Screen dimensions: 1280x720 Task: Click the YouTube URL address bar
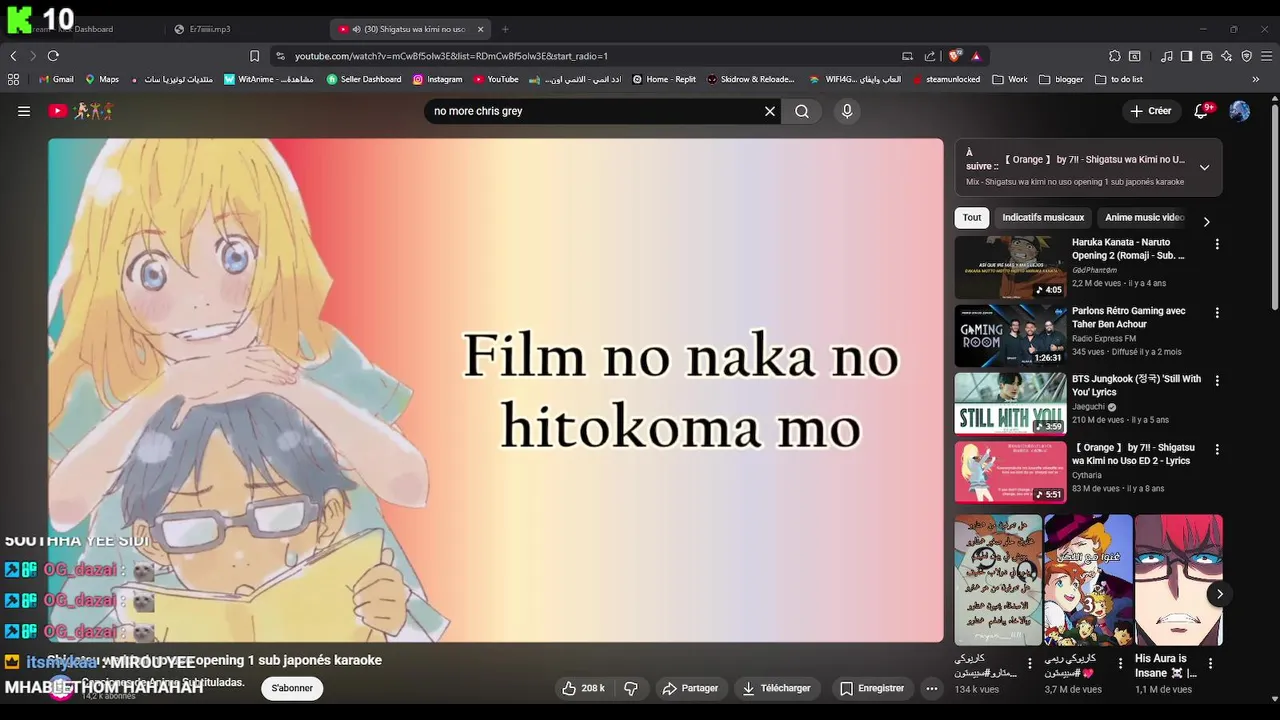[590, 56]
